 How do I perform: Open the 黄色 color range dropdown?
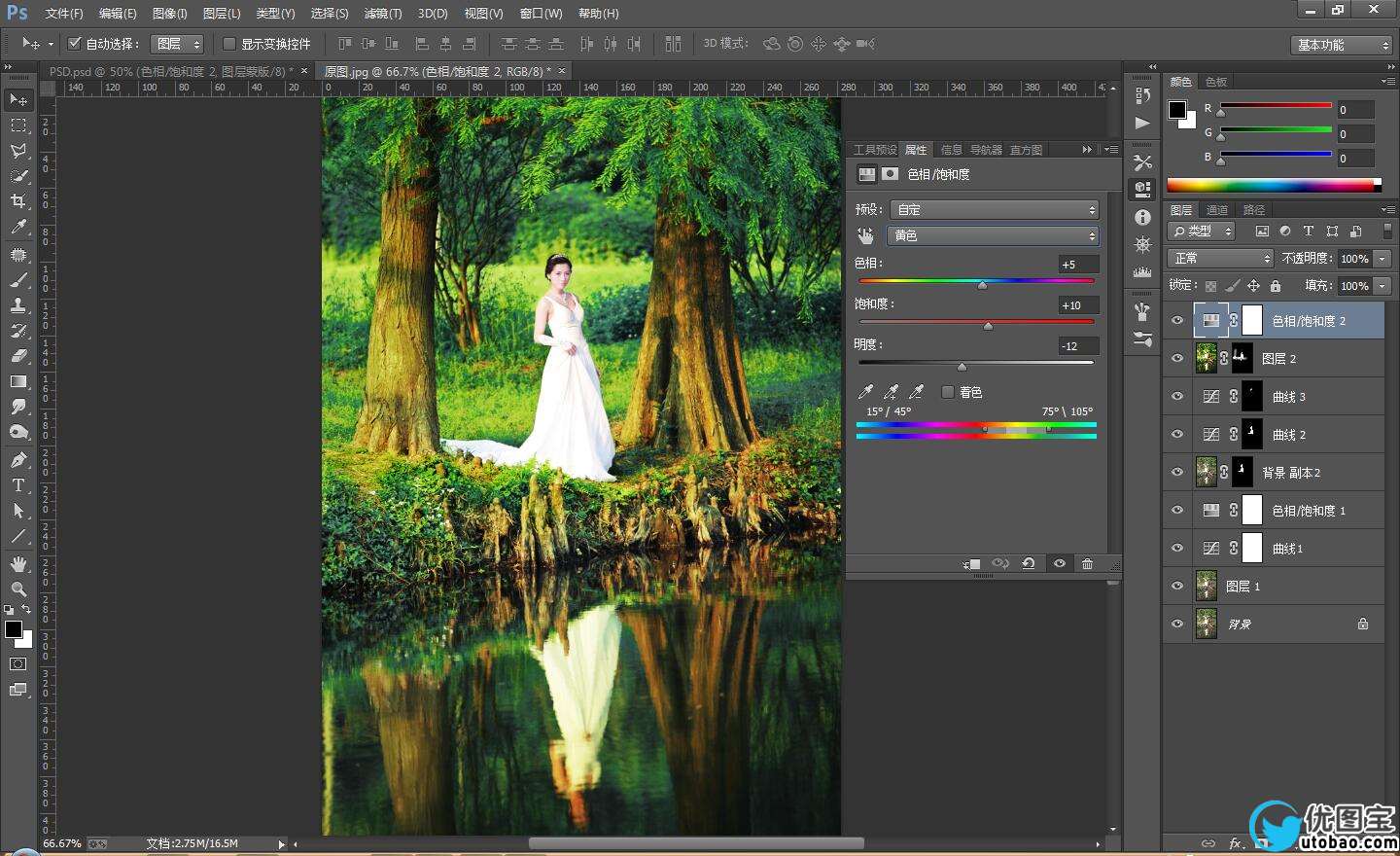pos(995,235)
